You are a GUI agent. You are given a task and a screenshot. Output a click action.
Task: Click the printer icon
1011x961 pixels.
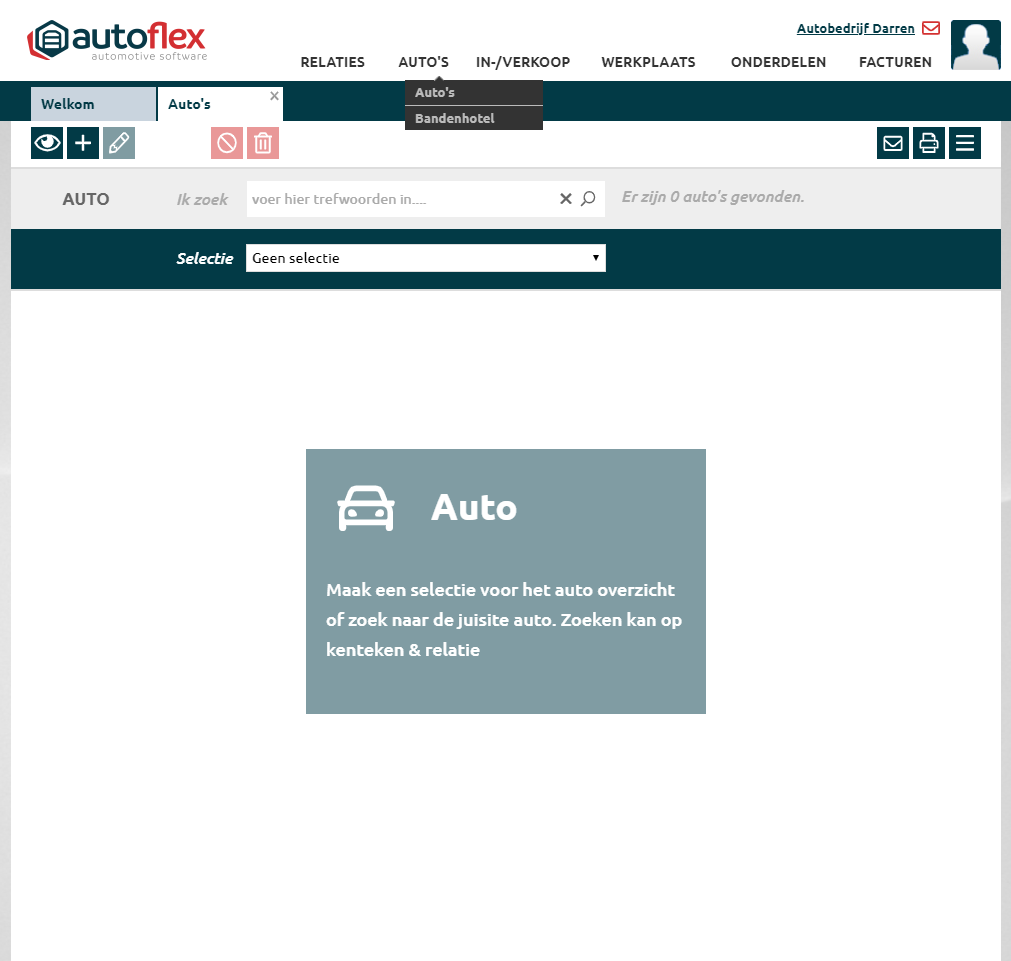coord(929,143)
